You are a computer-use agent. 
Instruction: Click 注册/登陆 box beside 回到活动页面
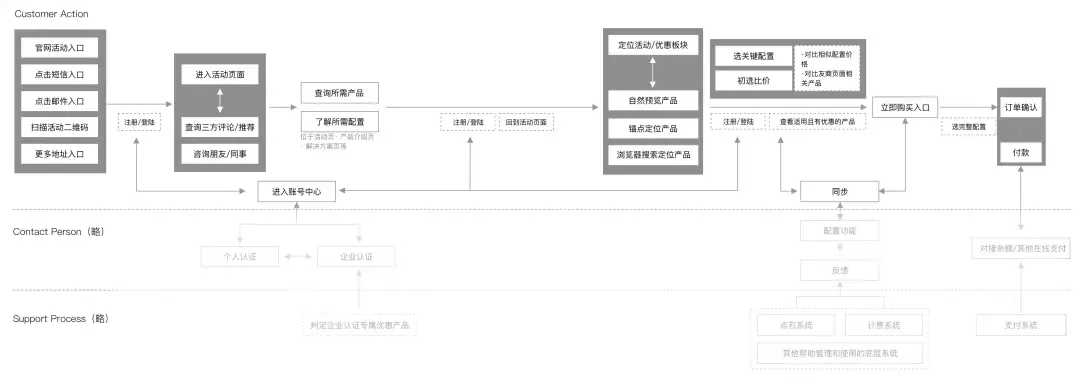pyautogui.click(x=468, y=122)
